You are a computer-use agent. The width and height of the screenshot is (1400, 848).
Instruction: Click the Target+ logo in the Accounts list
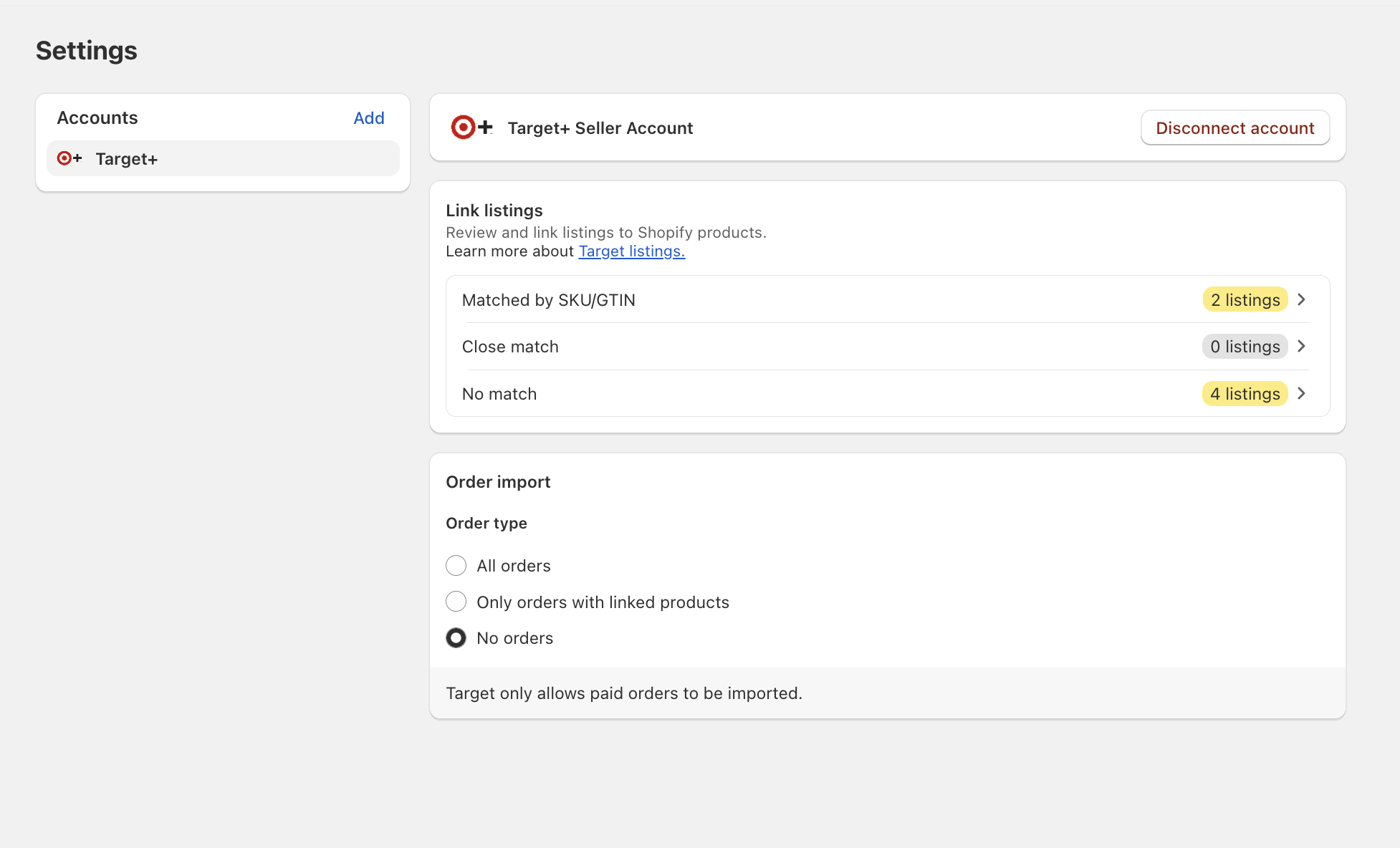(69, 158)
